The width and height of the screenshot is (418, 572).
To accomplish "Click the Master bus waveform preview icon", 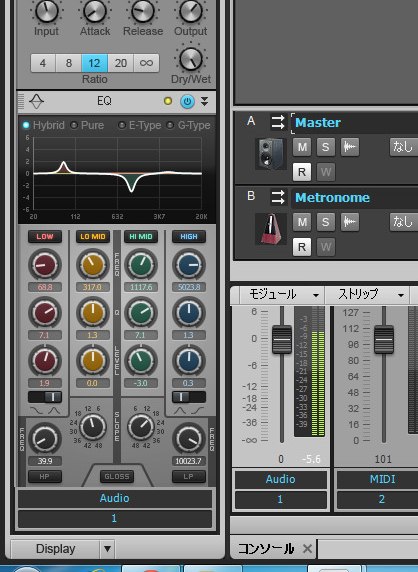I will (x=350, y=147).
